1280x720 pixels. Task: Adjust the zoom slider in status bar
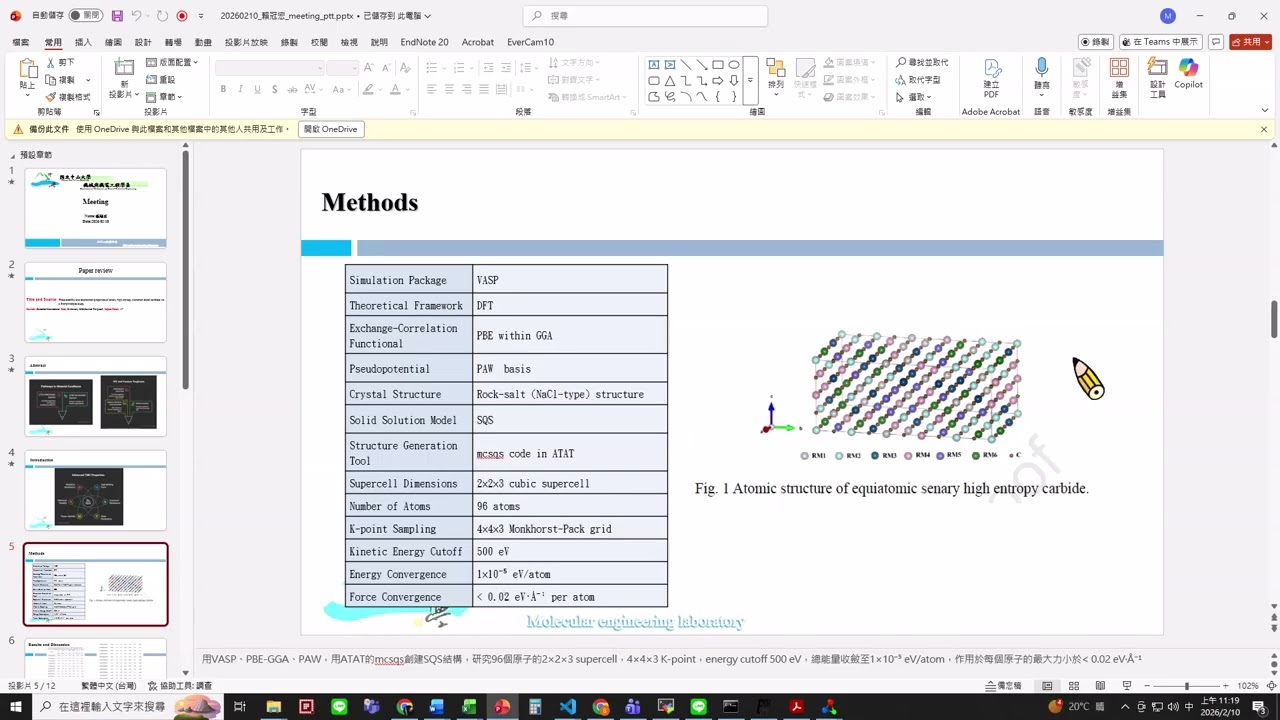(1187, 686)
